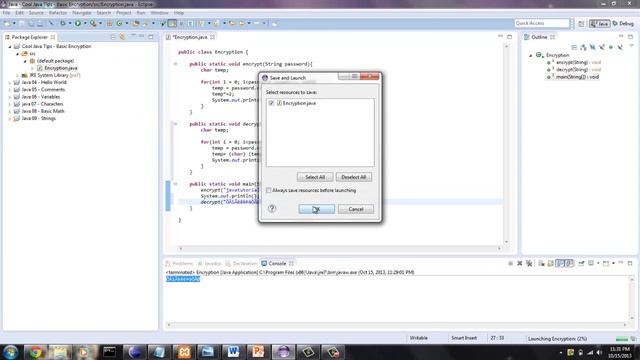Uncheck the Encryption.java resource checkbox
Viewport: 640px width, 360px height.
pyautogui.click(x=271, y=103)
